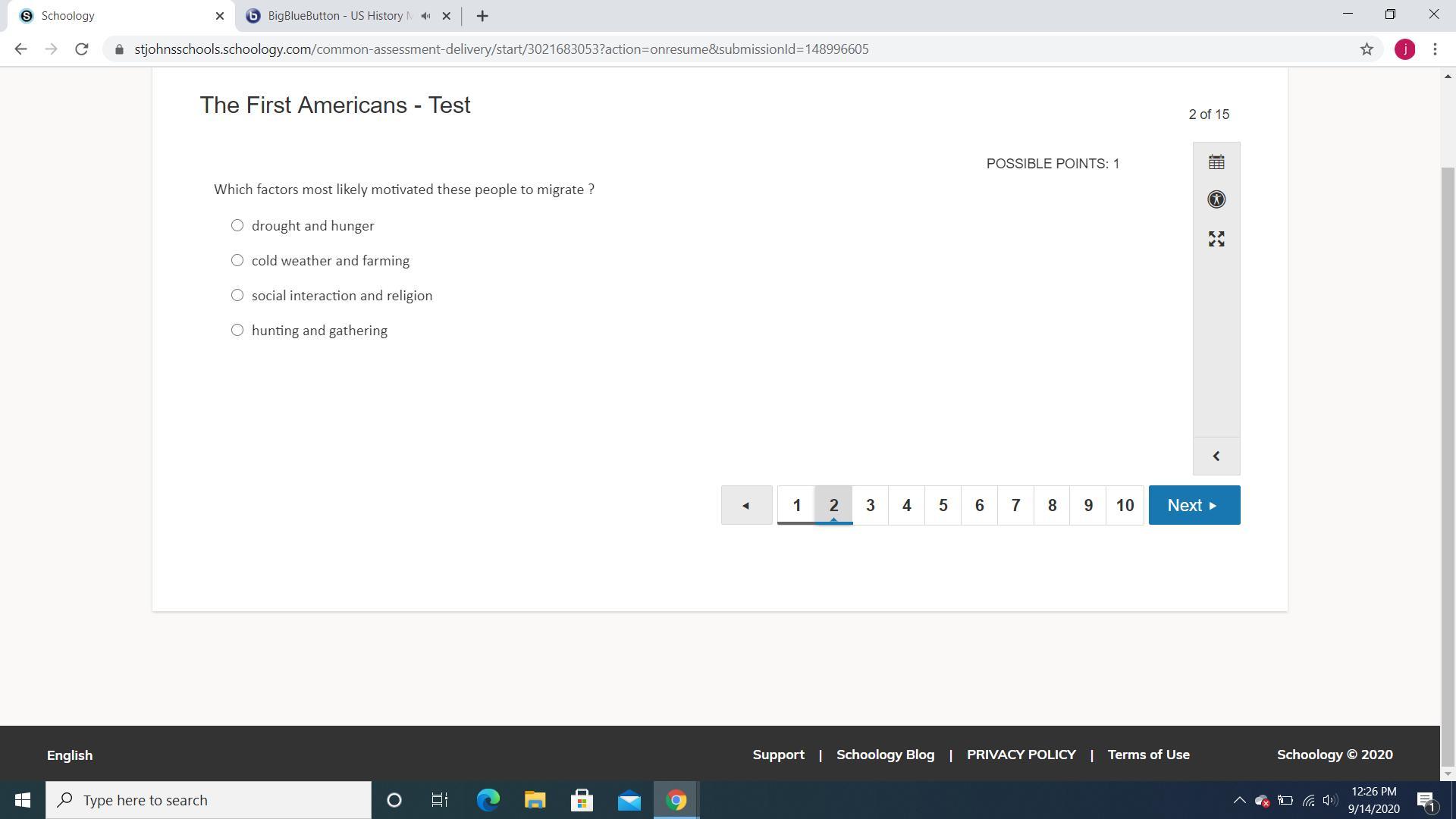Screen dimensions: 1456x819
Task: Open Chrome three-dot menu
Action: (x=1435, y=49)
